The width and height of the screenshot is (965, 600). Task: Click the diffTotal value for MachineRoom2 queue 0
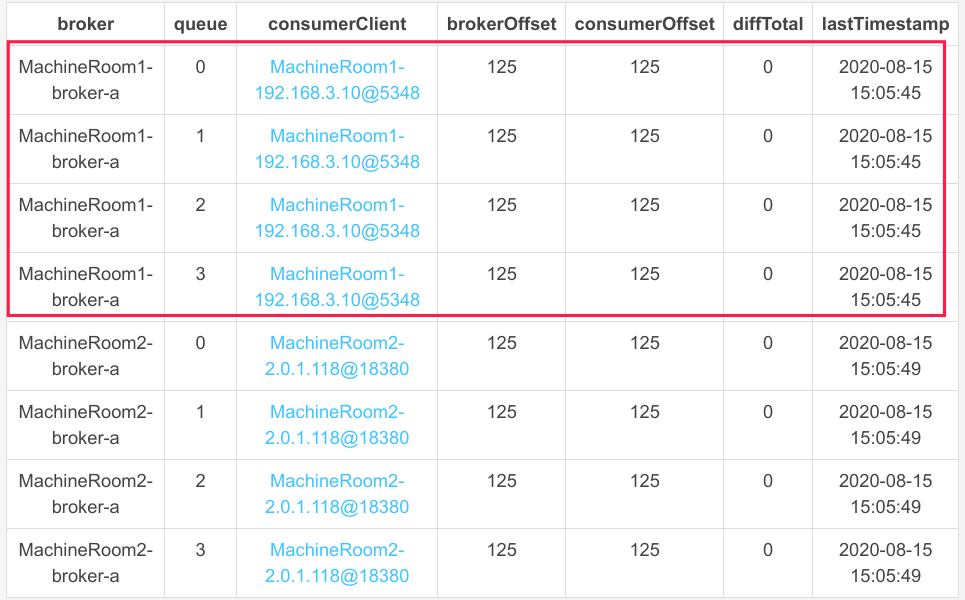pos(767,343)
